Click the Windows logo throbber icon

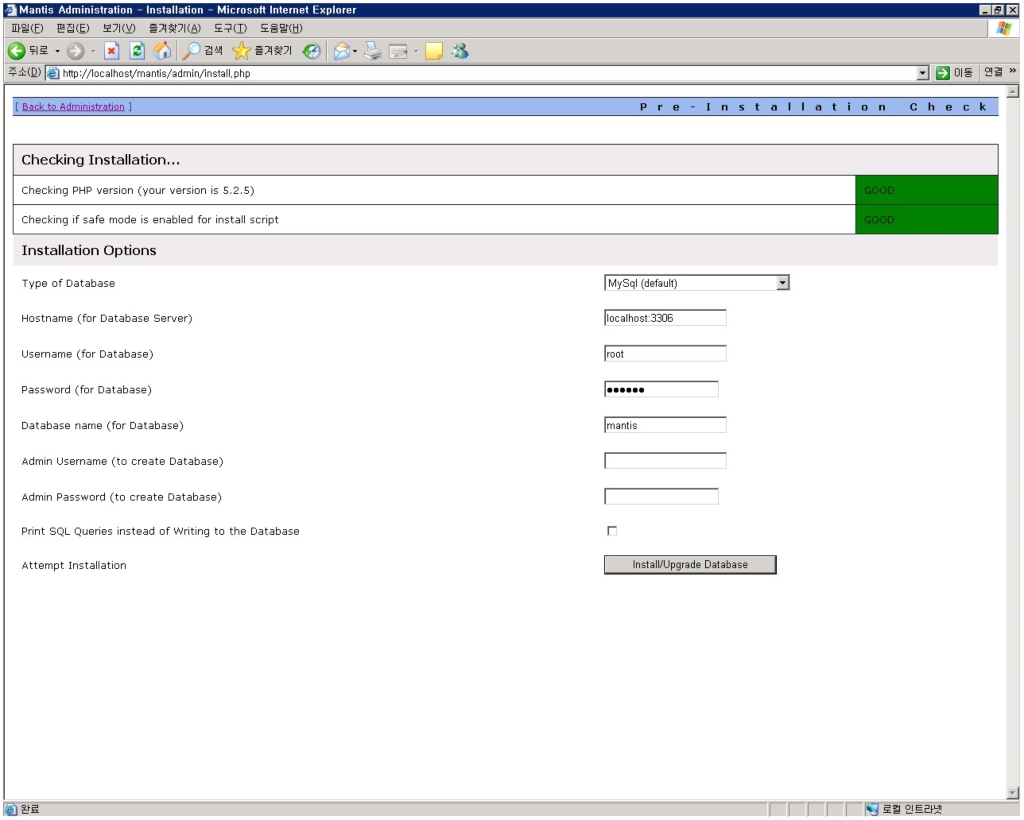click(x=1004, y=28)
